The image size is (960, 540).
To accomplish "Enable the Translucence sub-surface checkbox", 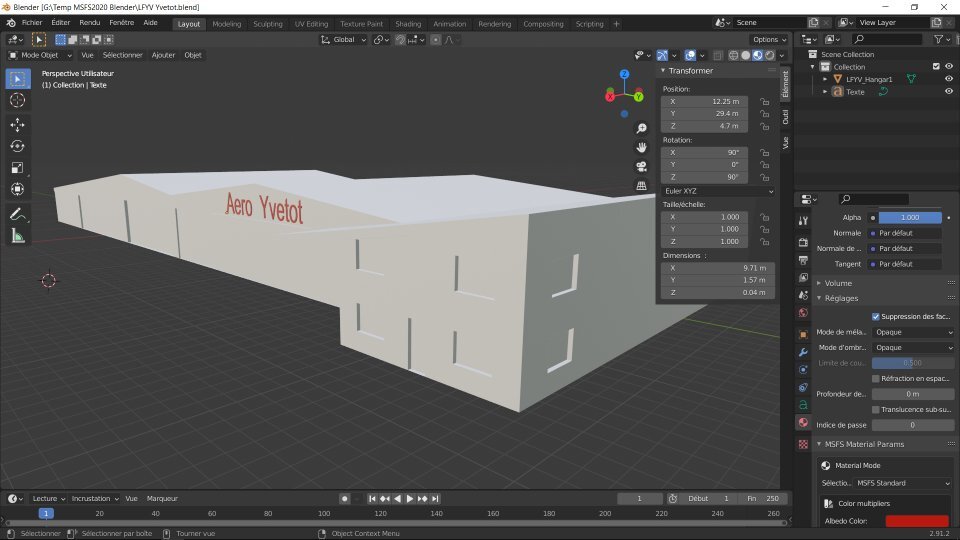I will pyautogui.click(x=876, y=409).
